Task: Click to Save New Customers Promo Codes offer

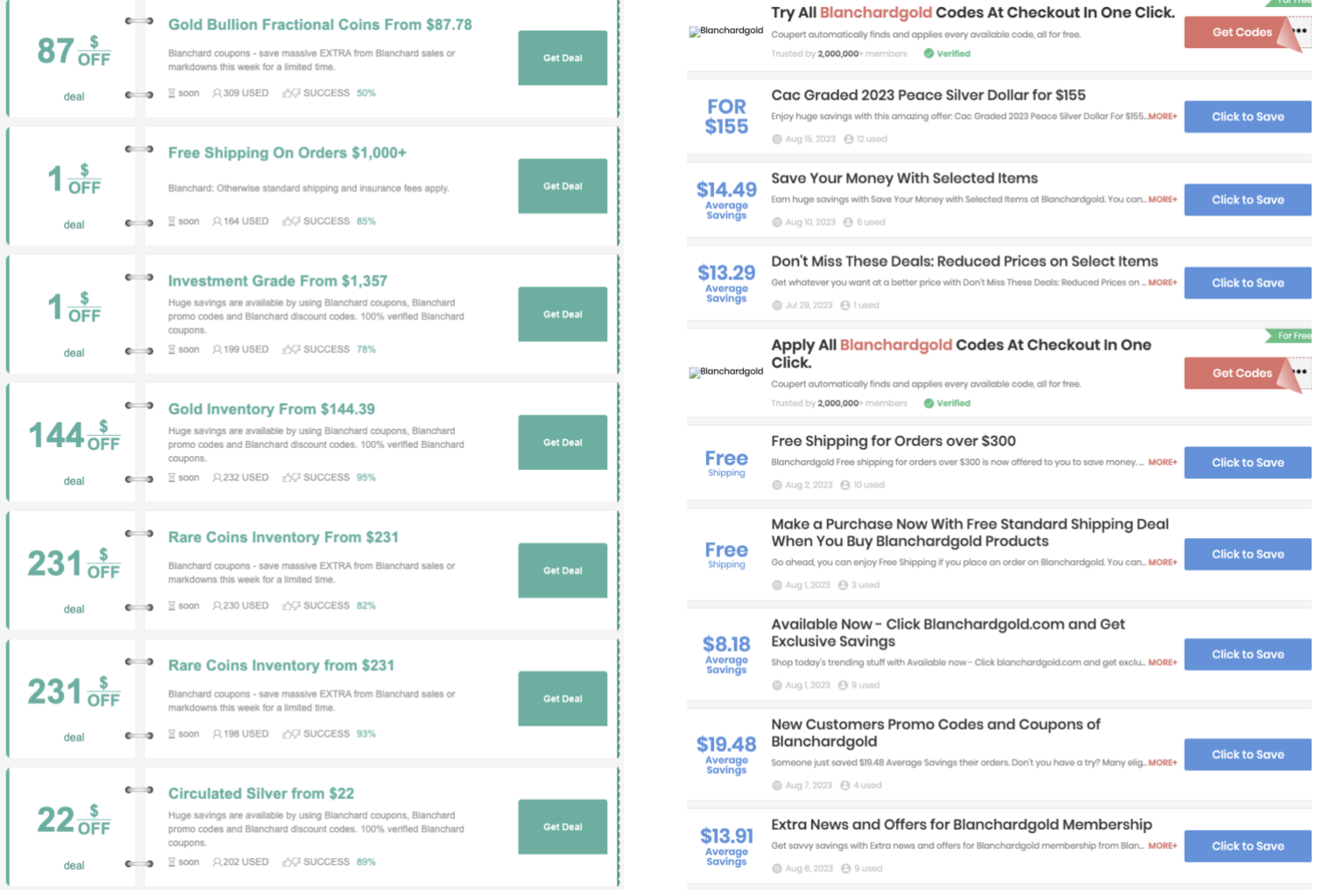Action: click(1248, 754)
